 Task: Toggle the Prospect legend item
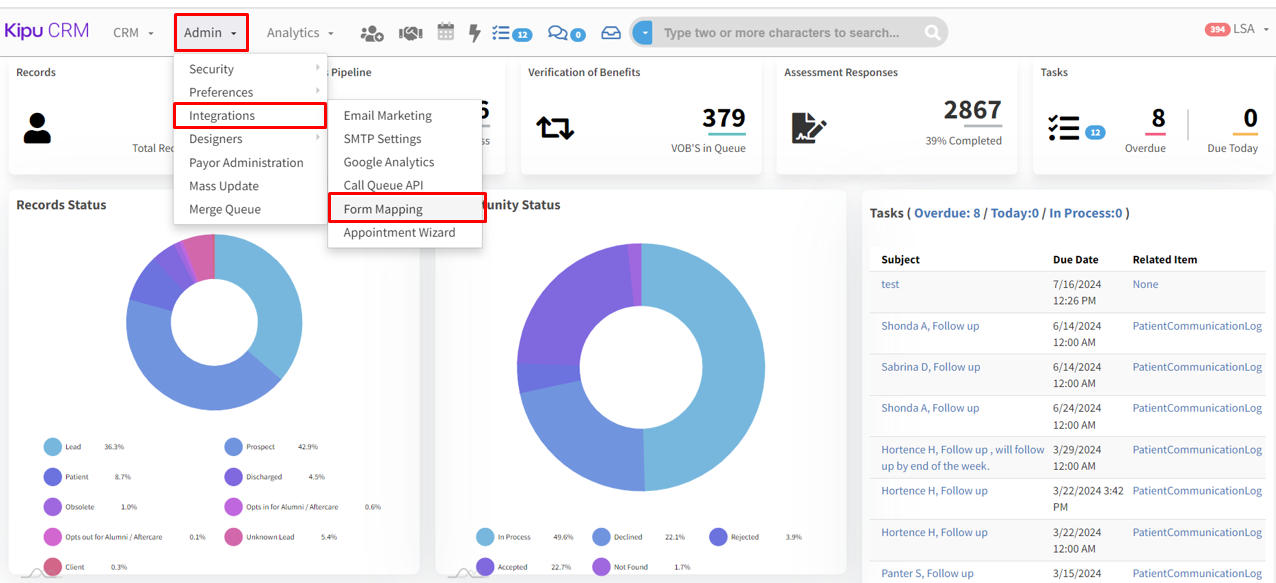coord(234,447)
